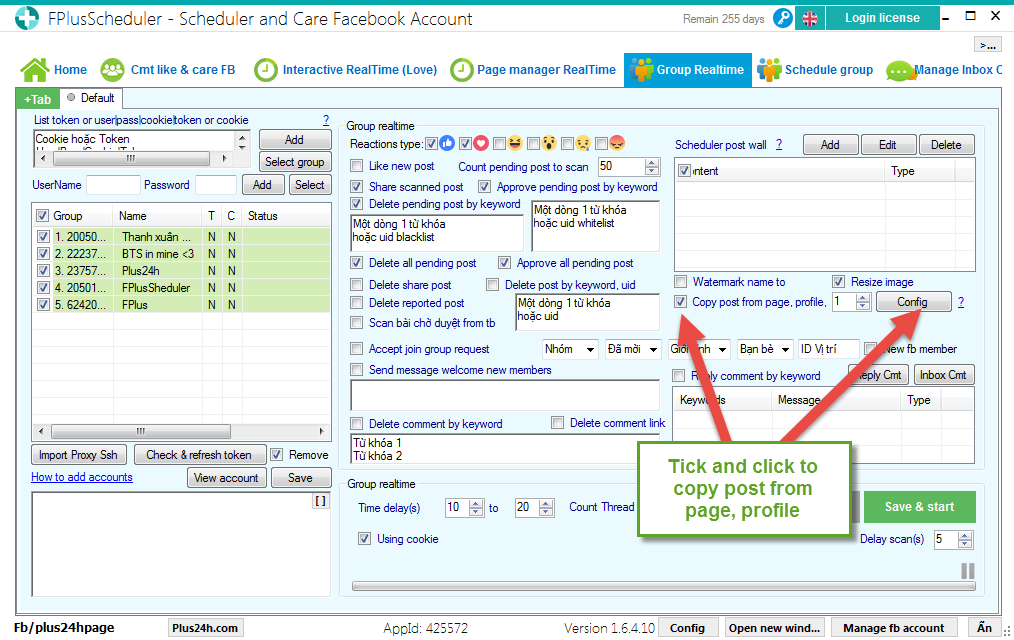The height and width of the screenshot is (640, 1014).
Task: Open Interactive RealTime (Love) clock icon
Action: tap(265, 70)
